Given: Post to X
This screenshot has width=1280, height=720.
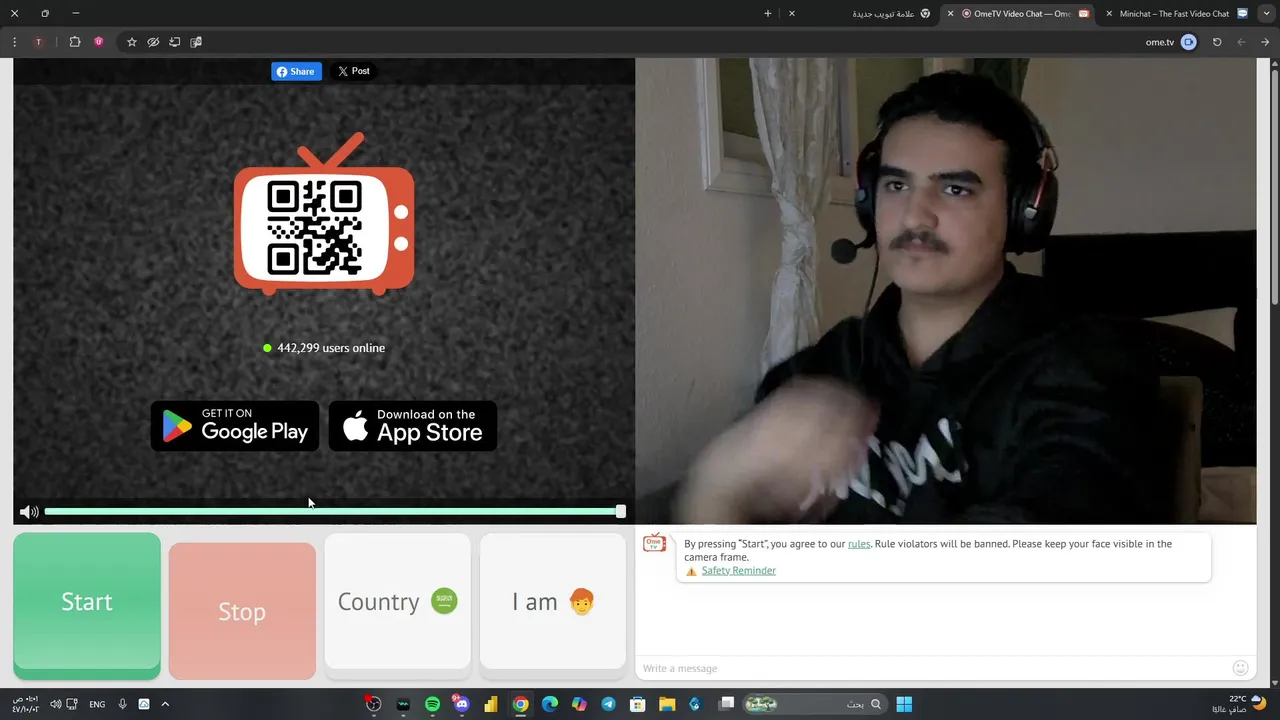Looking at the screenshot, I should [x=353, y=71].
